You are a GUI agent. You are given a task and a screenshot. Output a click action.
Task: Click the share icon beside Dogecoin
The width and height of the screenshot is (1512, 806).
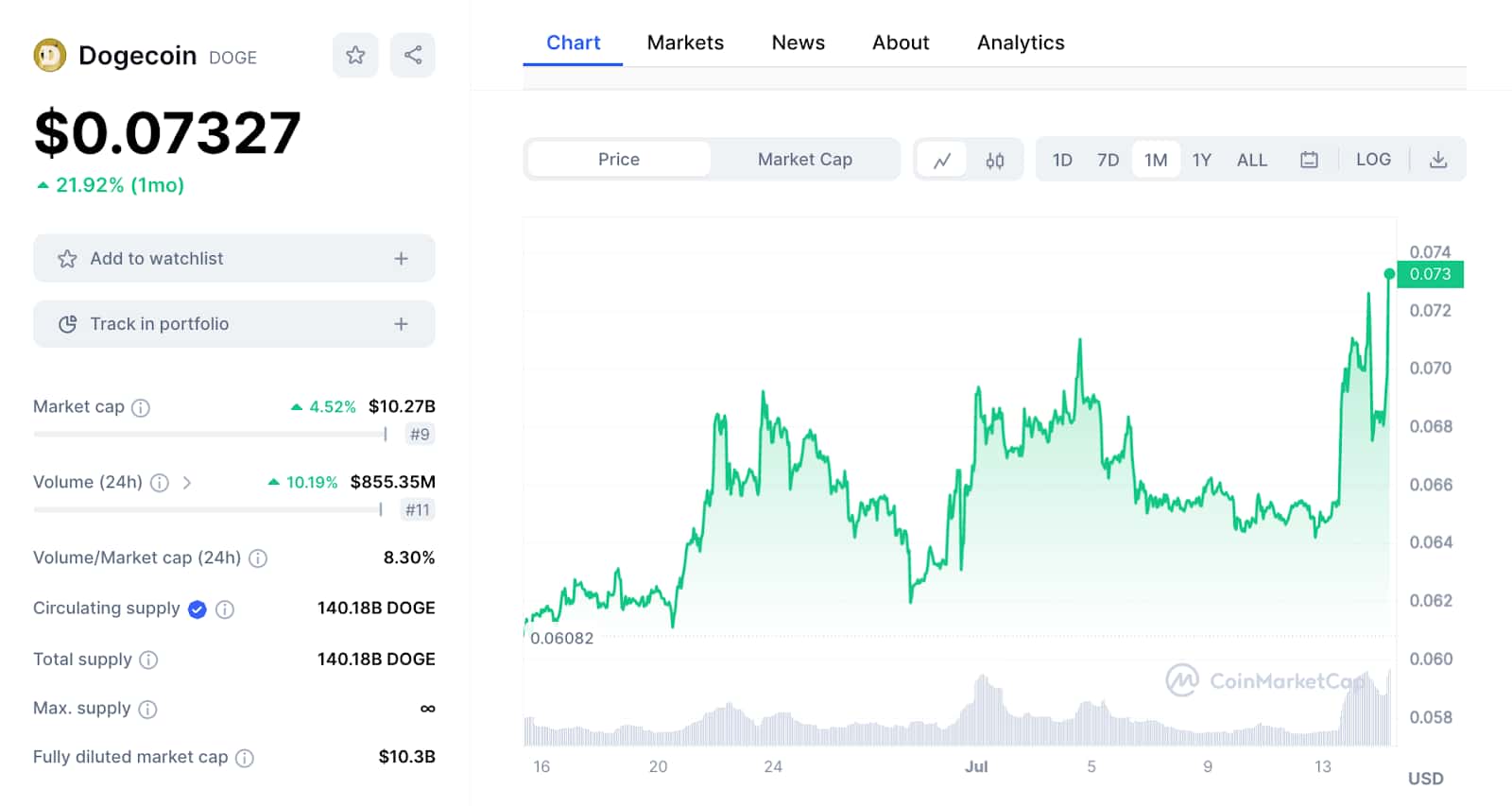point(413,55)
